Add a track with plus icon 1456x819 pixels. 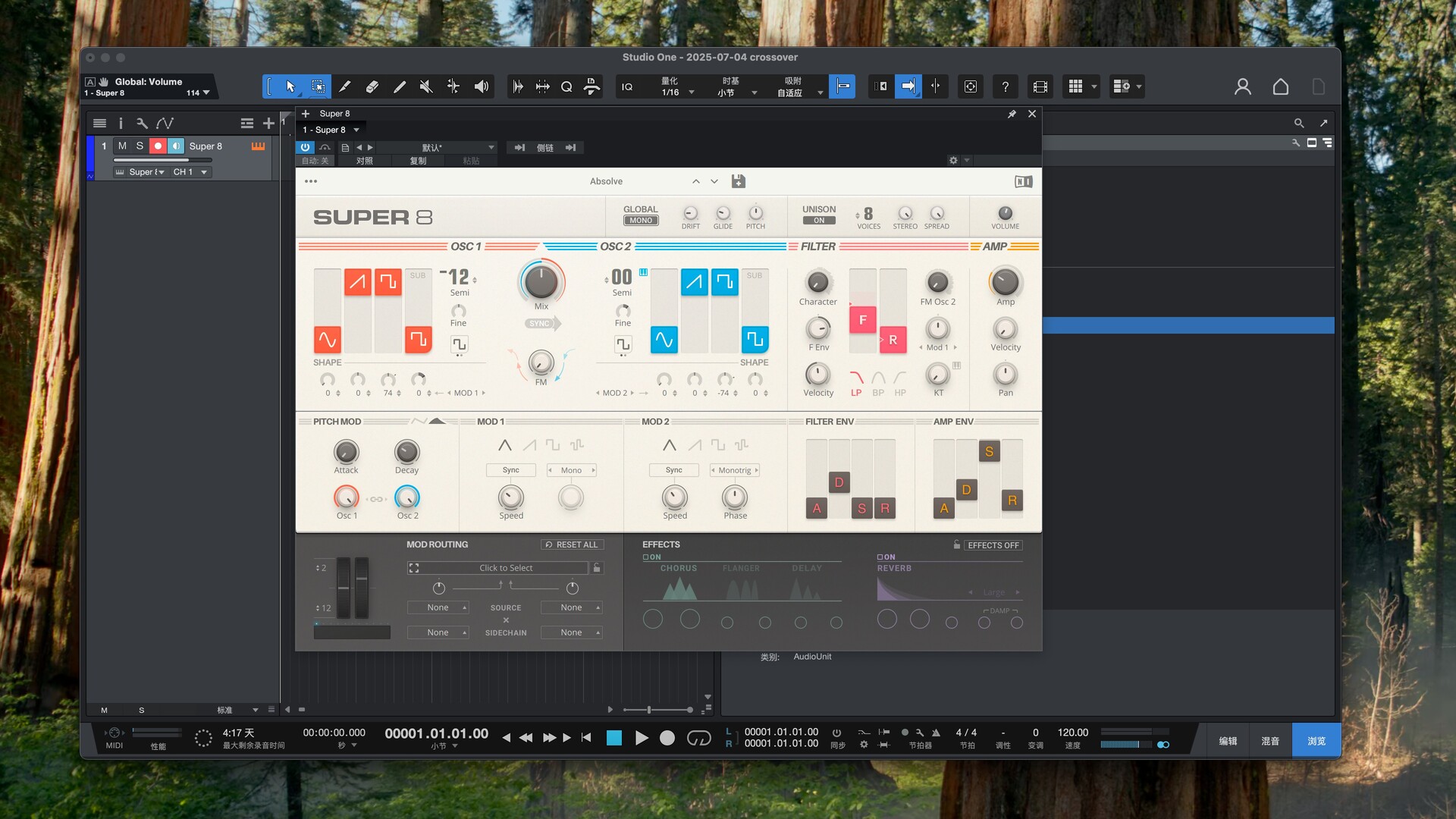point(268,123)
